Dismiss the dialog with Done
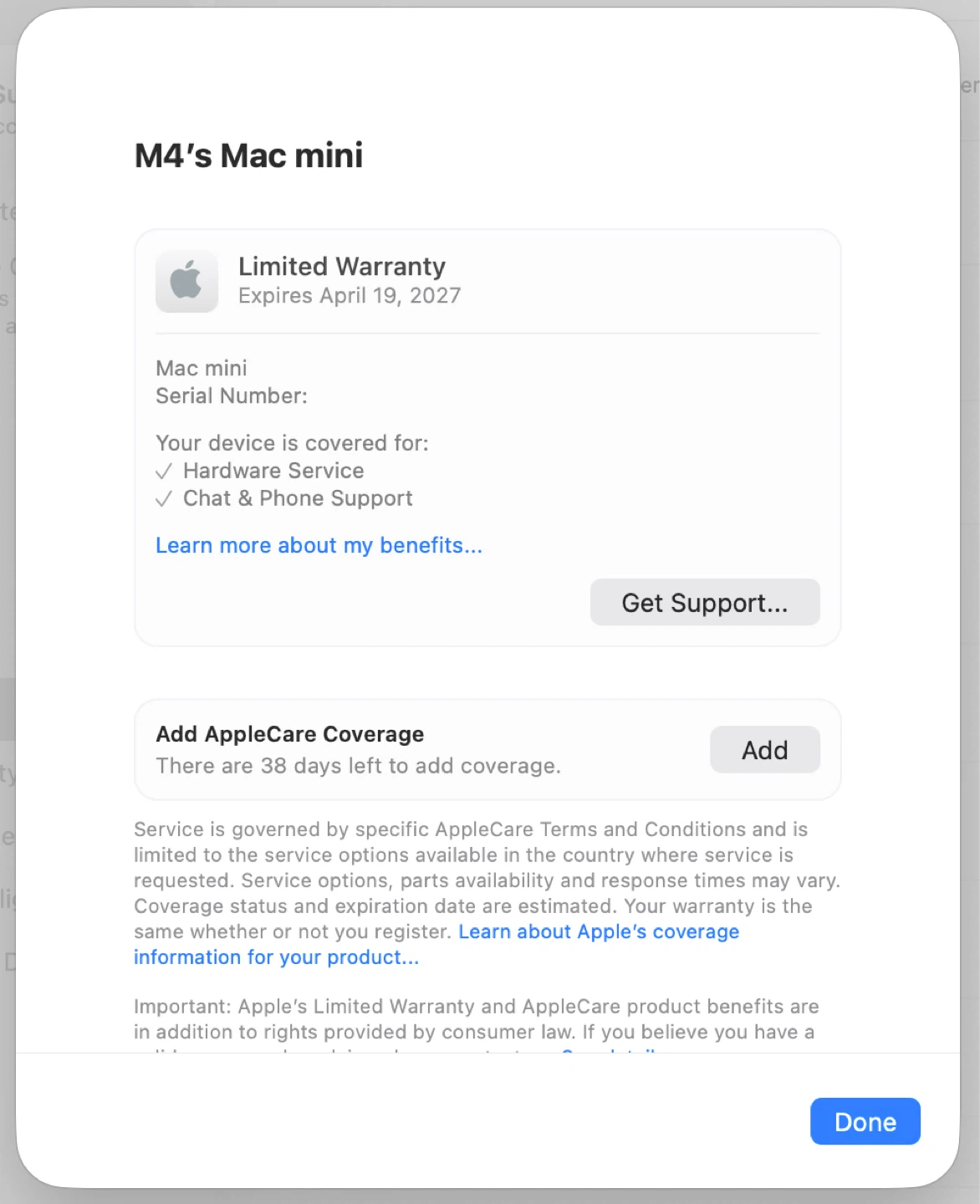 pos(865,1121)
